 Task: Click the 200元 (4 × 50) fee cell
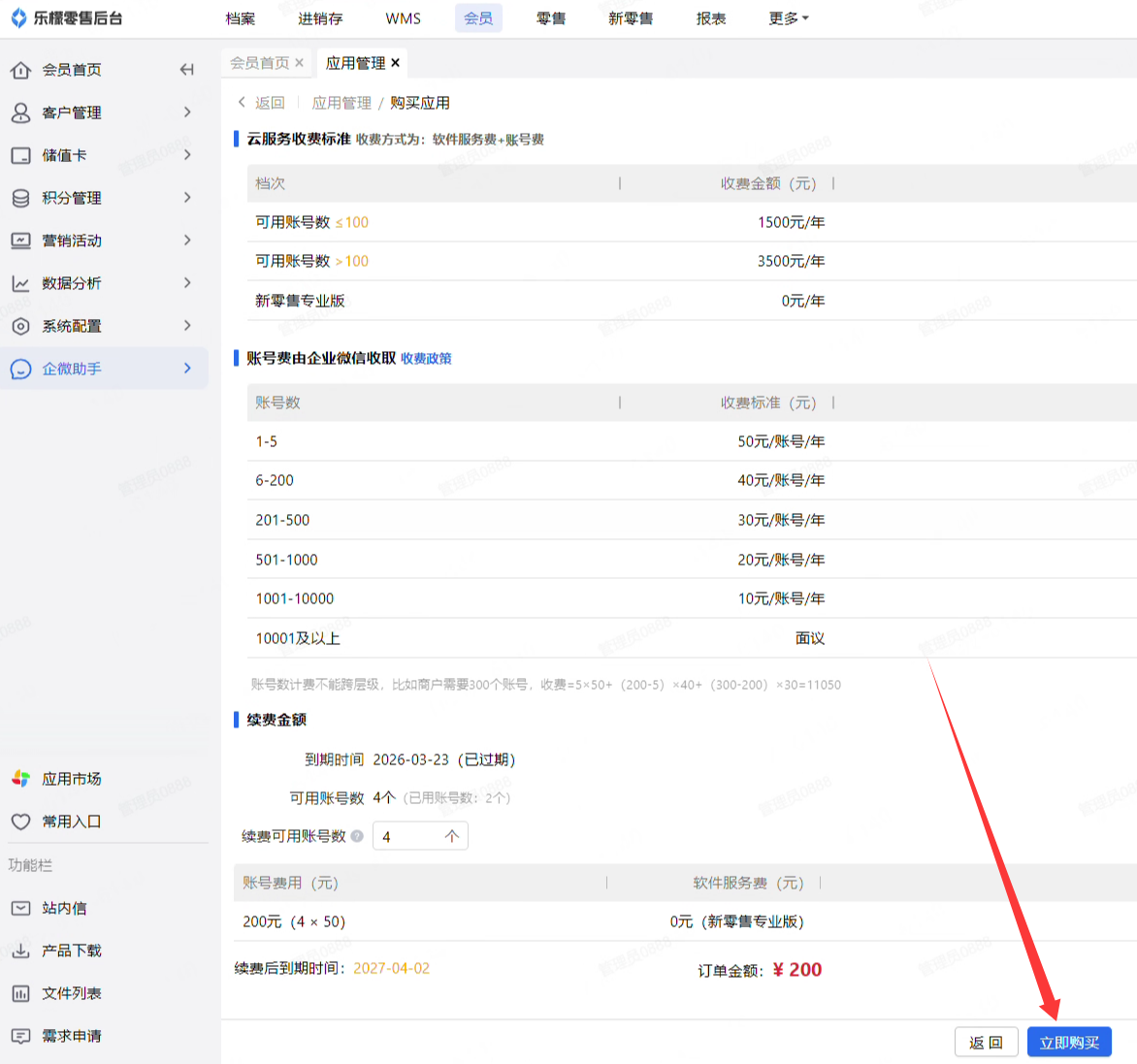tap(294, 922)
